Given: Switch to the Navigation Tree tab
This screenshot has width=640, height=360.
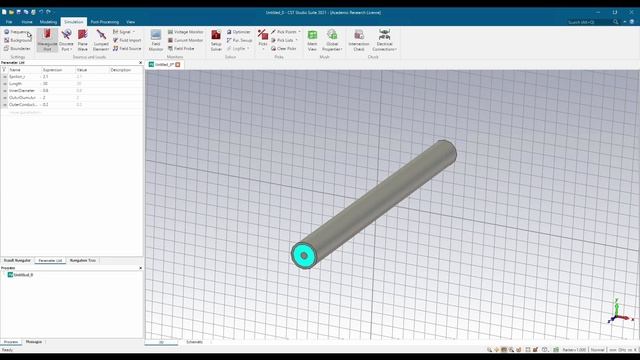Looking at the screenshot, I should click(83, 260).
